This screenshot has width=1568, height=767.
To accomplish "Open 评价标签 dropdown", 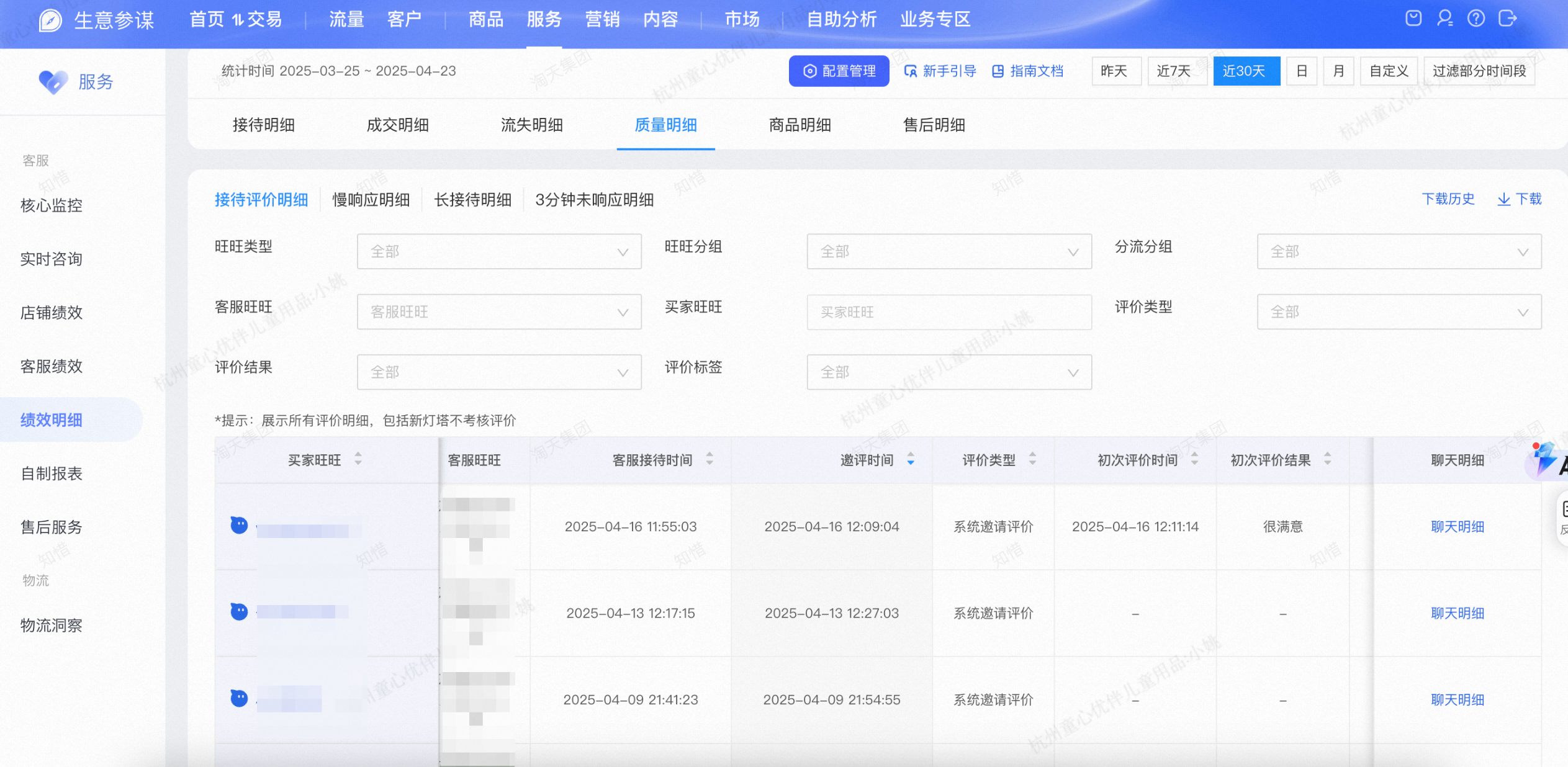I will click(x=949, y=372).
